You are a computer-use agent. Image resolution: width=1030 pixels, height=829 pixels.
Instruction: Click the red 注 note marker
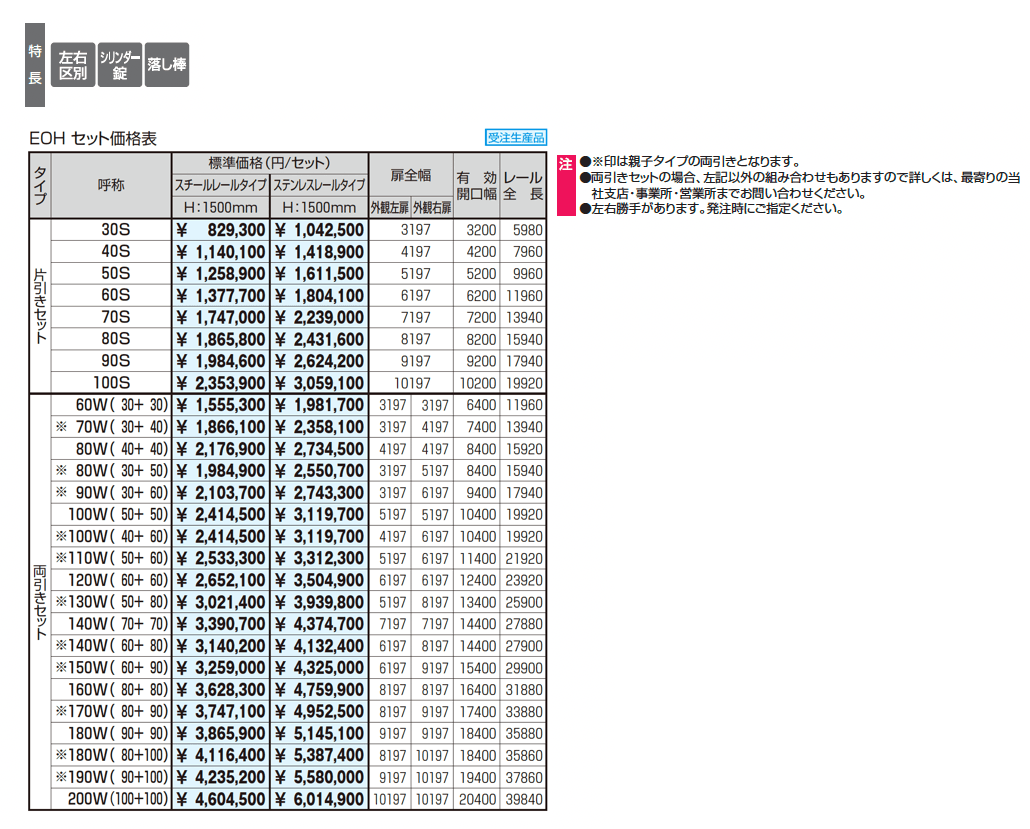[x=565, y=164]
